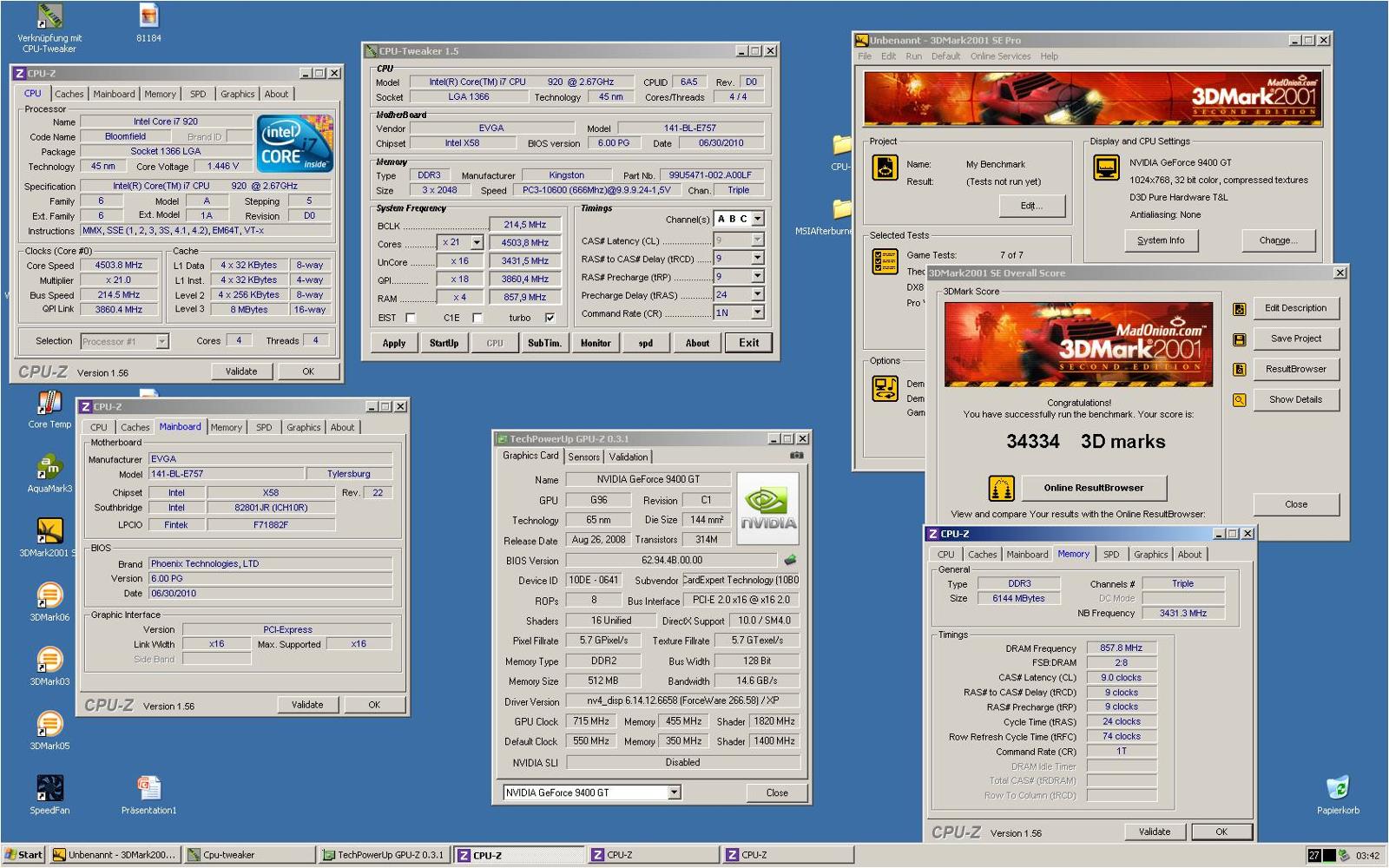
Task: Click Intel Core i7 logo in CPU-Z
Action: (x=295, y=143)
